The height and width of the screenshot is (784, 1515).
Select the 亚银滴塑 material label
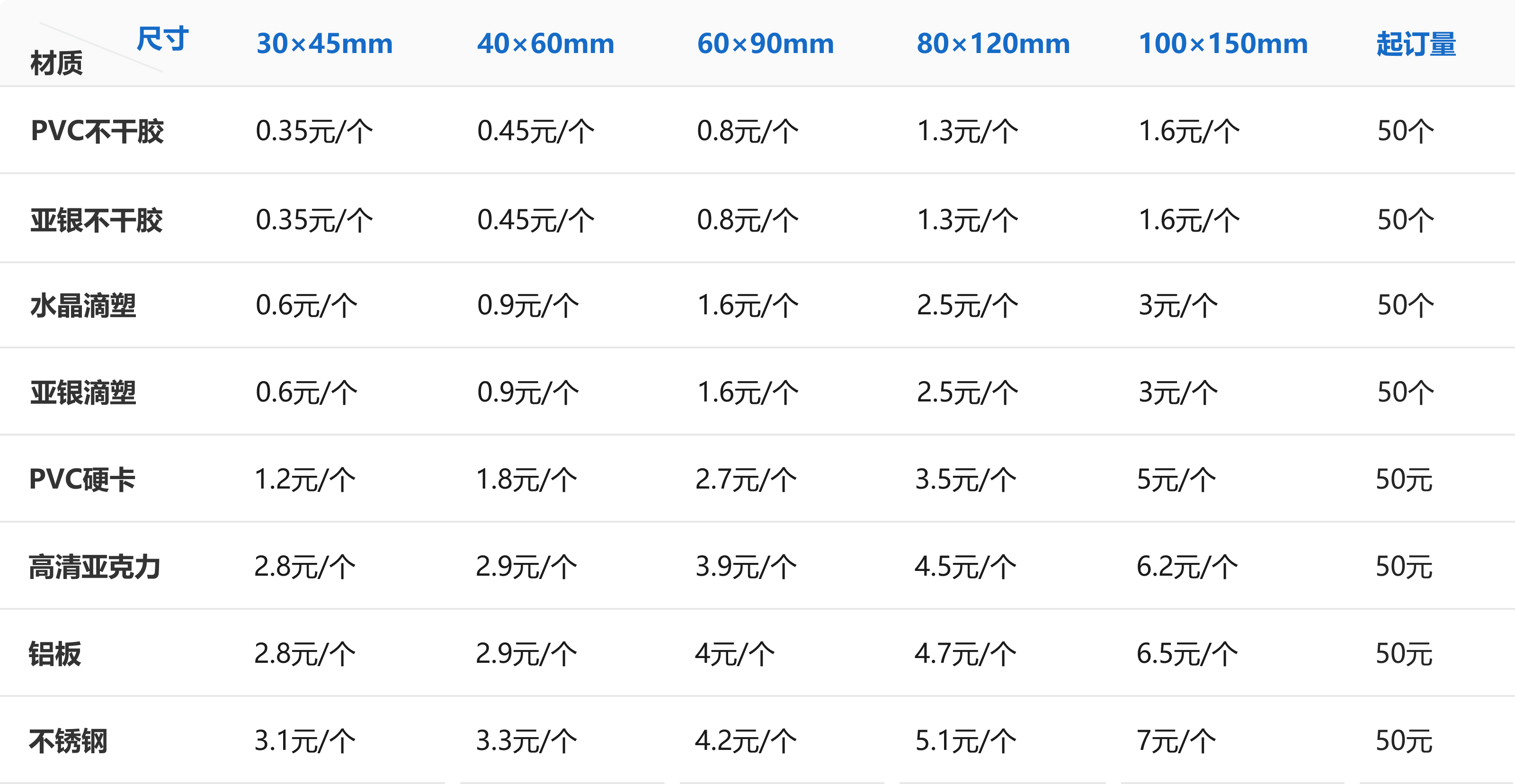tap(83, 393)
